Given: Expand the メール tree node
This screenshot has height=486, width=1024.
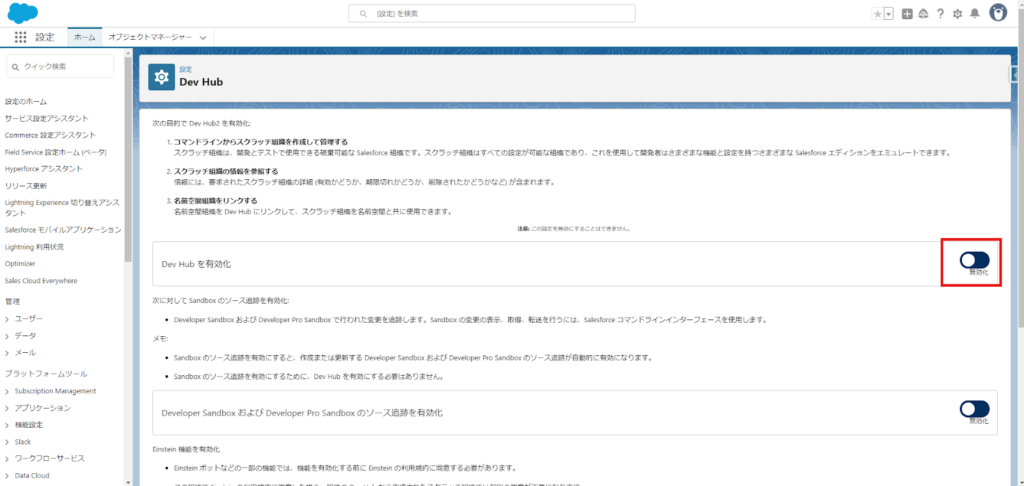Looking at the screenshot, I should pos(7,353).
